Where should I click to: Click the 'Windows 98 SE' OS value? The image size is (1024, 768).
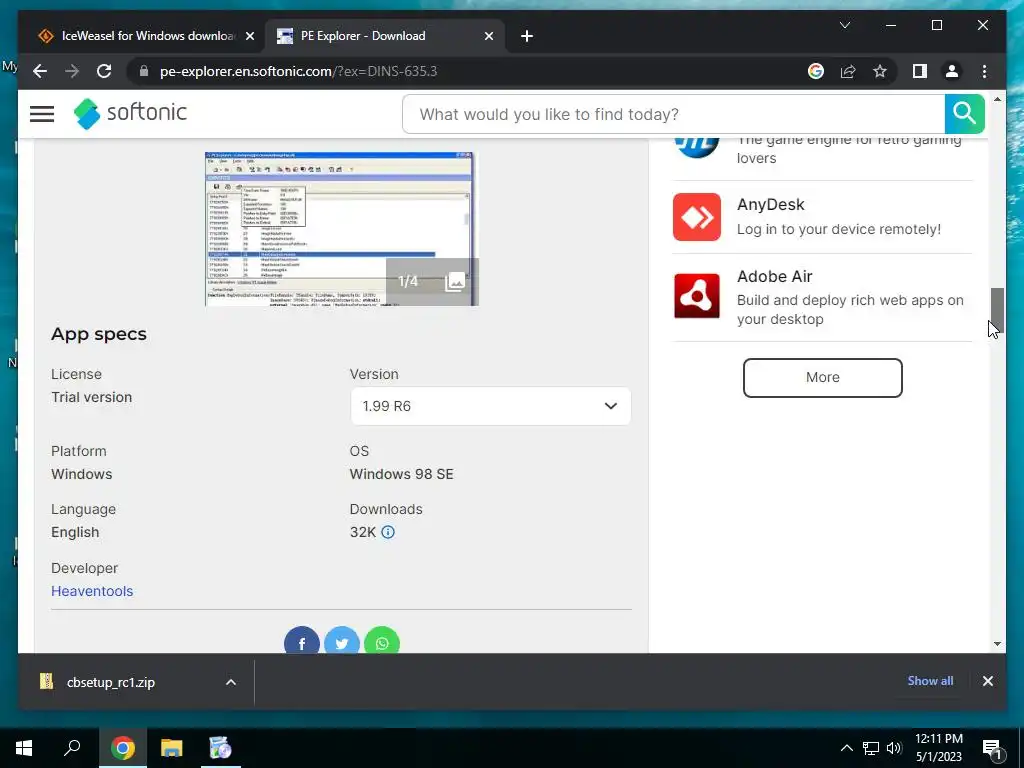(402, 474)
